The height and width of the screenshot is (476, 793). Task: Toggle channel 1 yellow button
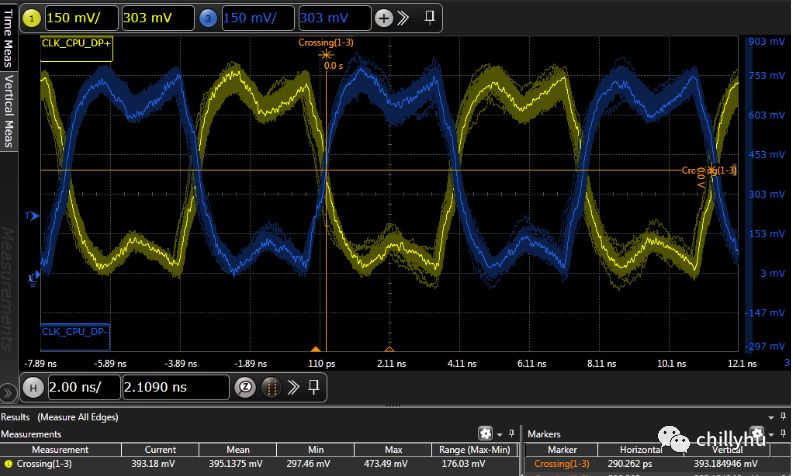coord(31,18)
